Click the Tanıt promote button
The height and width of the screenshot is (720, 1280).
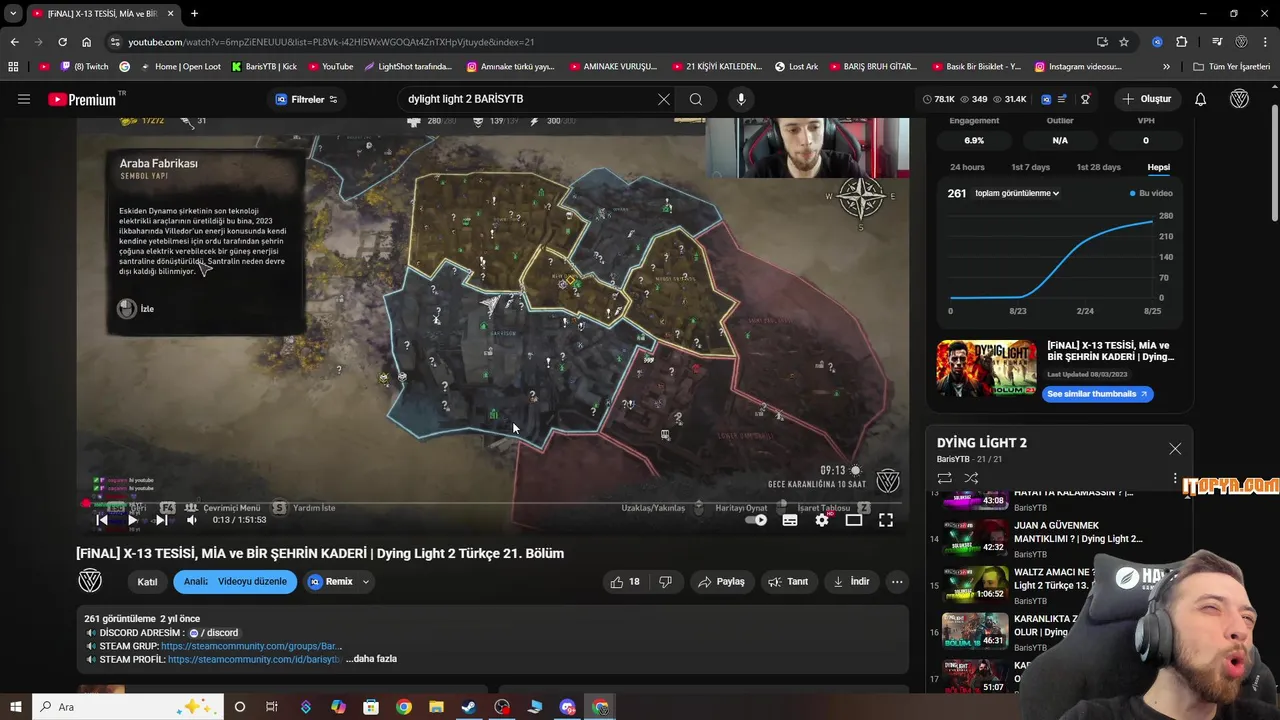tap(788, 582)
